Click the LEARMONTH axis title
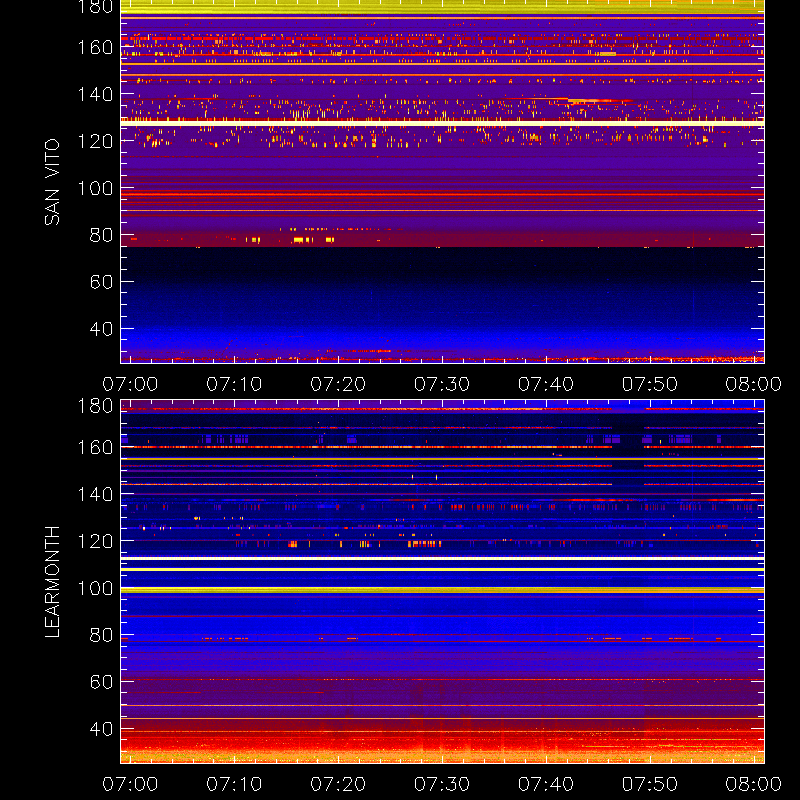 (x=52, y=582)
